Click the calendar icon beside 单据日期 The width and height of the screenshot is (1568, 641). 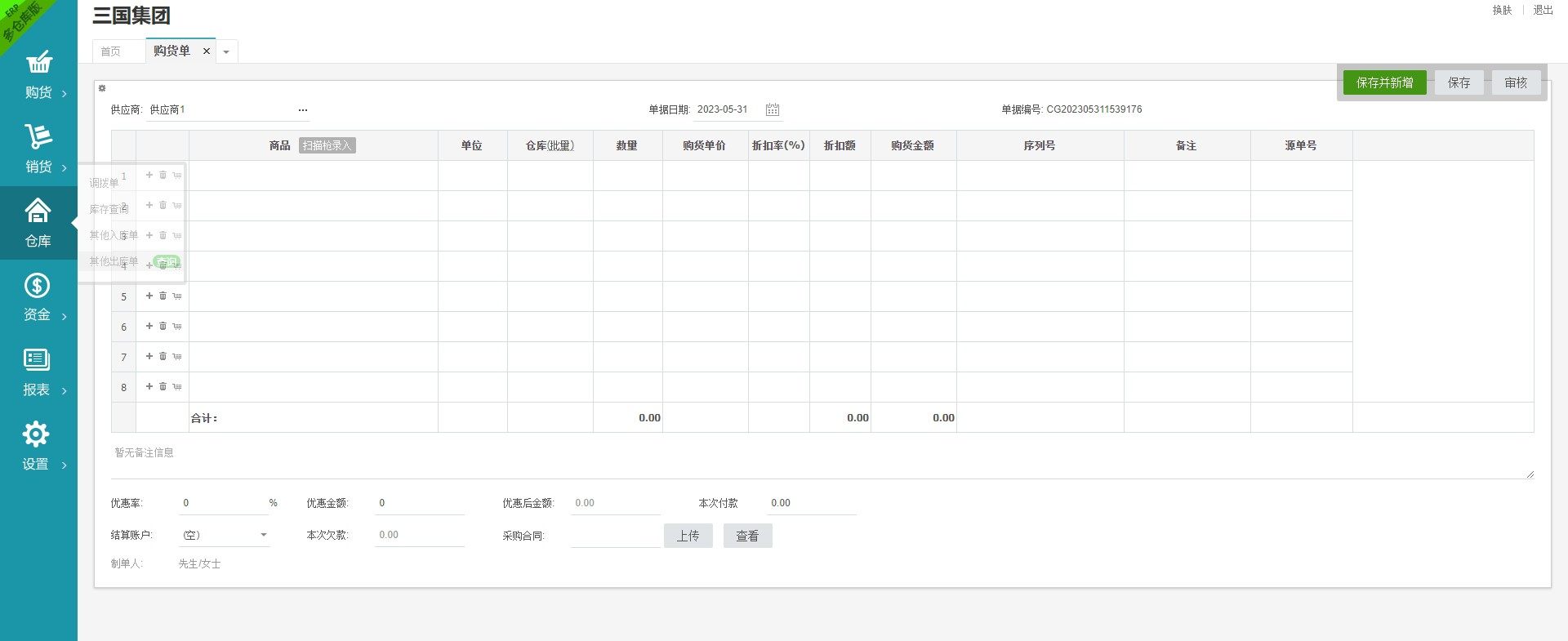tap(773, 109)
